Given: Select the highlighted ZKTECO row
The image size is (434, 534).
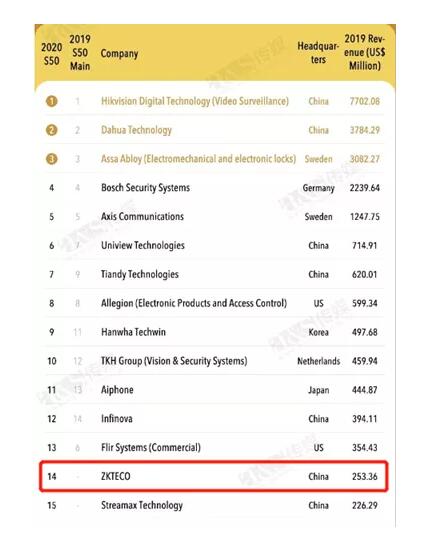Looking at the screenshot, I should coord(214,476).
